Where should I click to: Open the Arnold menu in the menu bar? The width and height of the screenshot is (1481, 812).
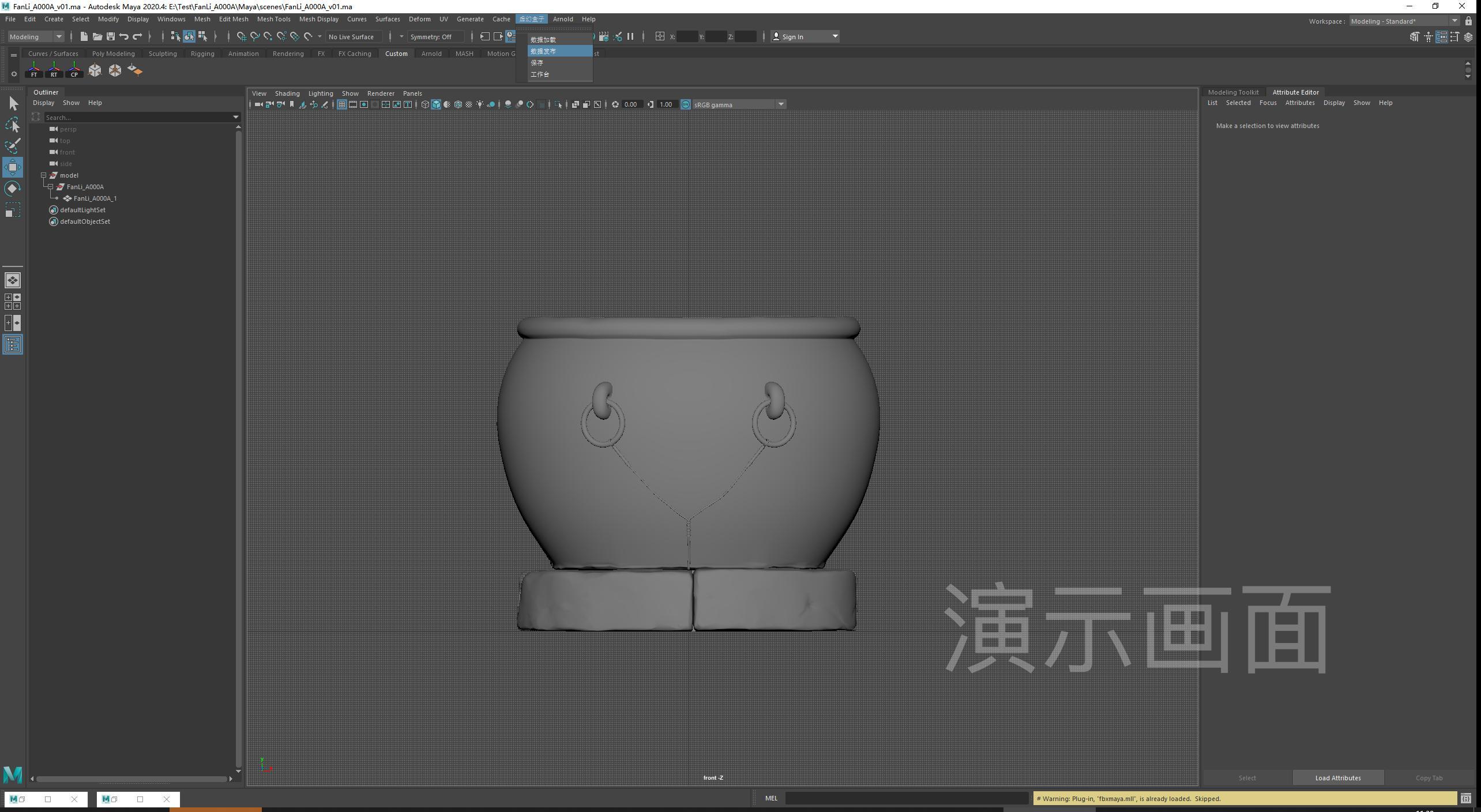coord(563,19)
